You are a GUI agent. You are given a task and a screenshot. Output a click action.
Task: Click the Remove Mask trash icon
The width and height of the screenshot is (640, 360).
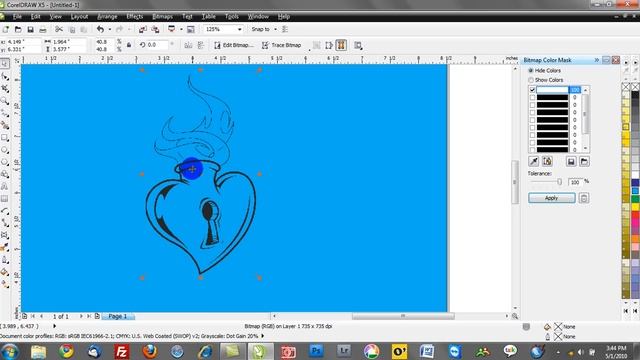pyautogui.click(x=584, y=198)
